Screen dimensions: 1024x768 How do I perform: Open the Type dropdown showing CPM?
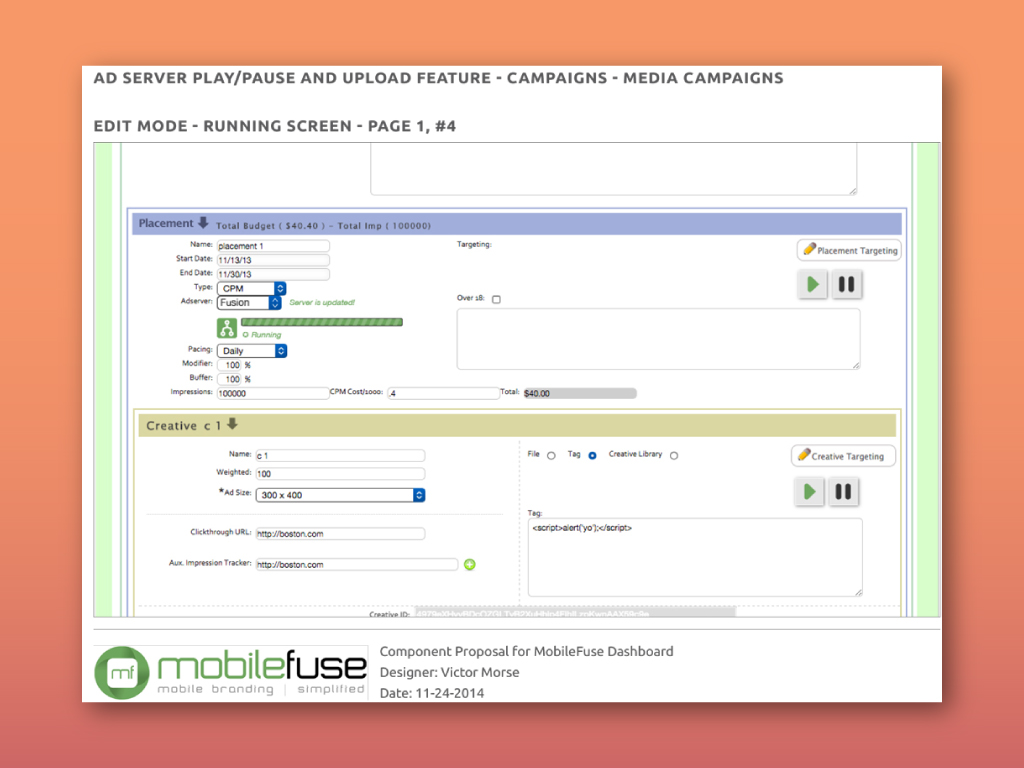251,288
